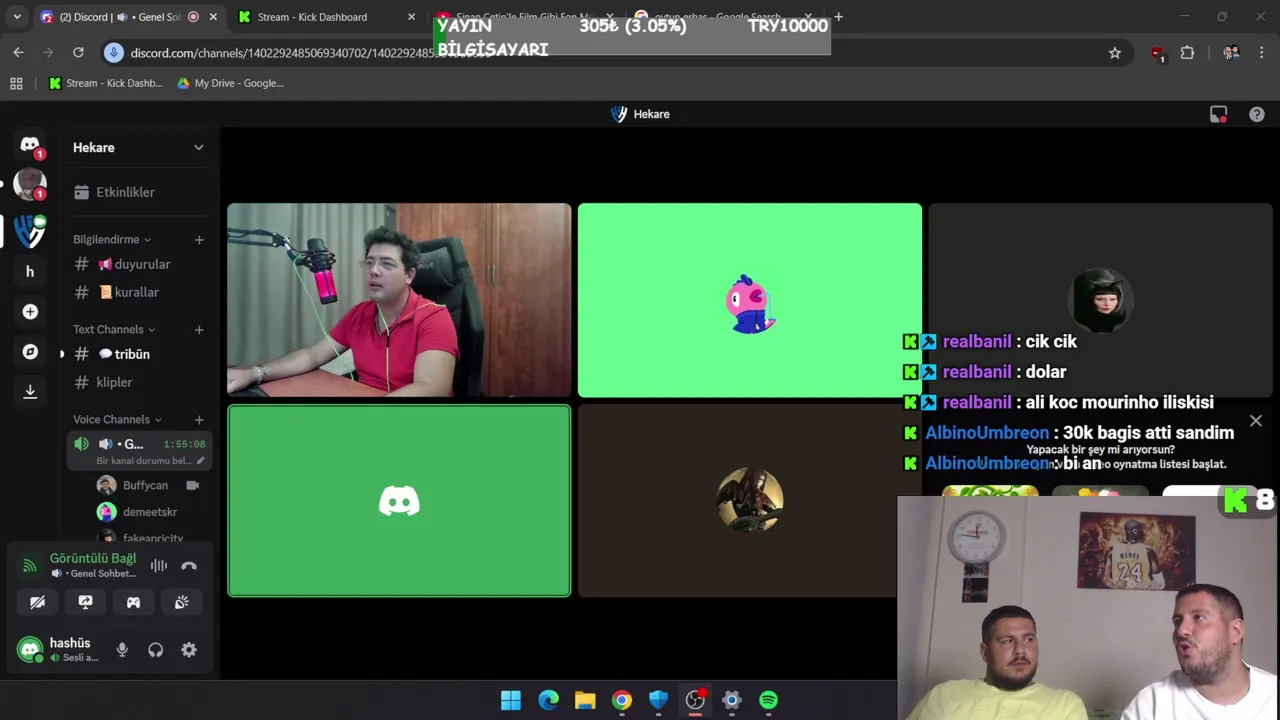
Task: Collapse the Bilgilendirme category
Action: coord(112,239)
